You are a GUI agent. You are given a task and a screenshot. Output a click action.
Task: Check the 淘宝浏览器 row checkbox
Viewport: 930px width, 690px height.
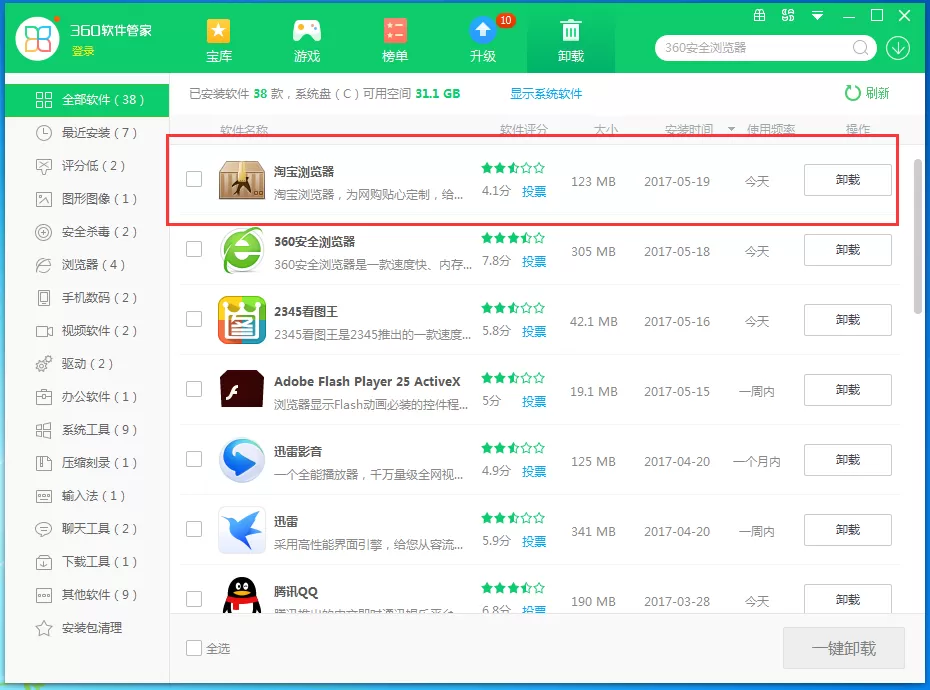pyautogui.click(x=194, y=179)
